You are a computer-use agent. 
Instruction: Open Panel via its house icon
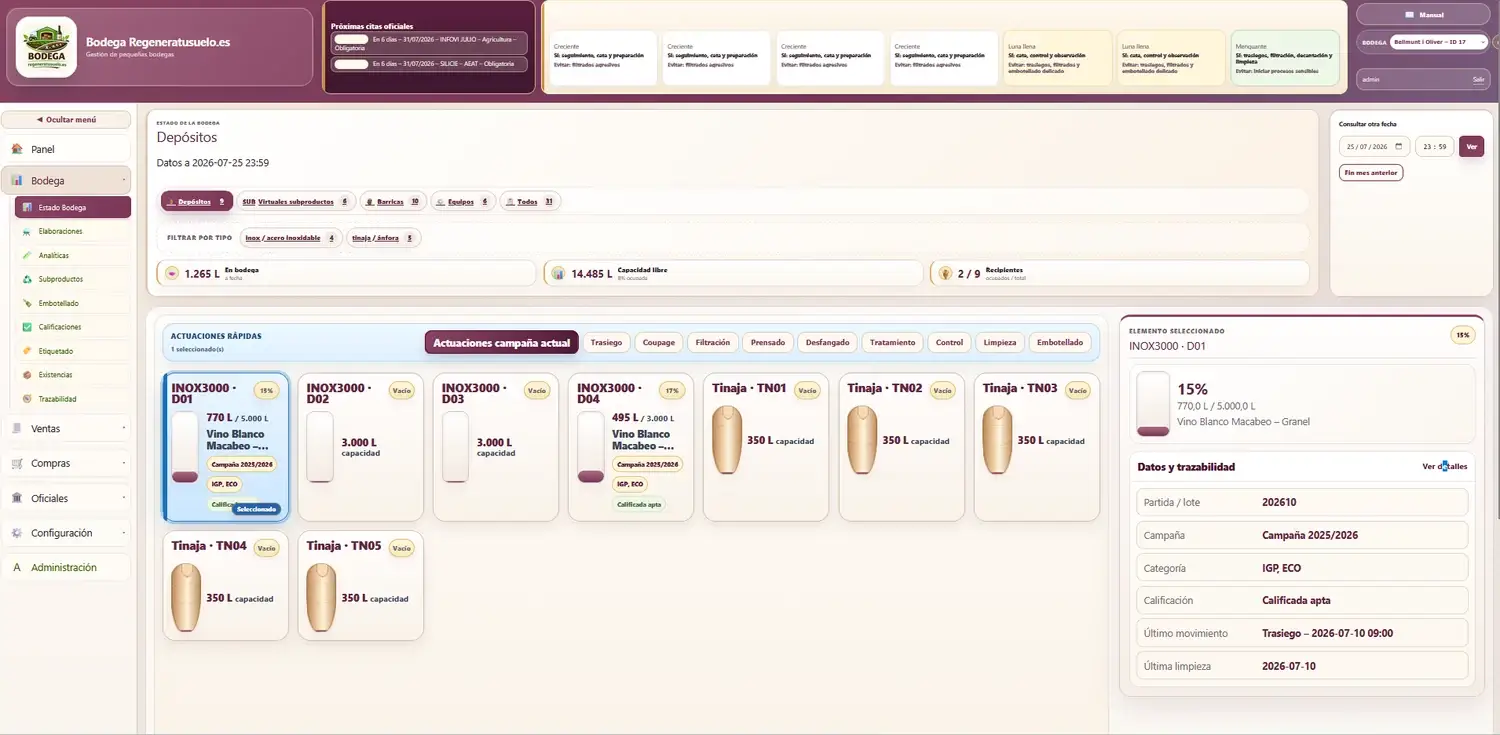(17, 149)
